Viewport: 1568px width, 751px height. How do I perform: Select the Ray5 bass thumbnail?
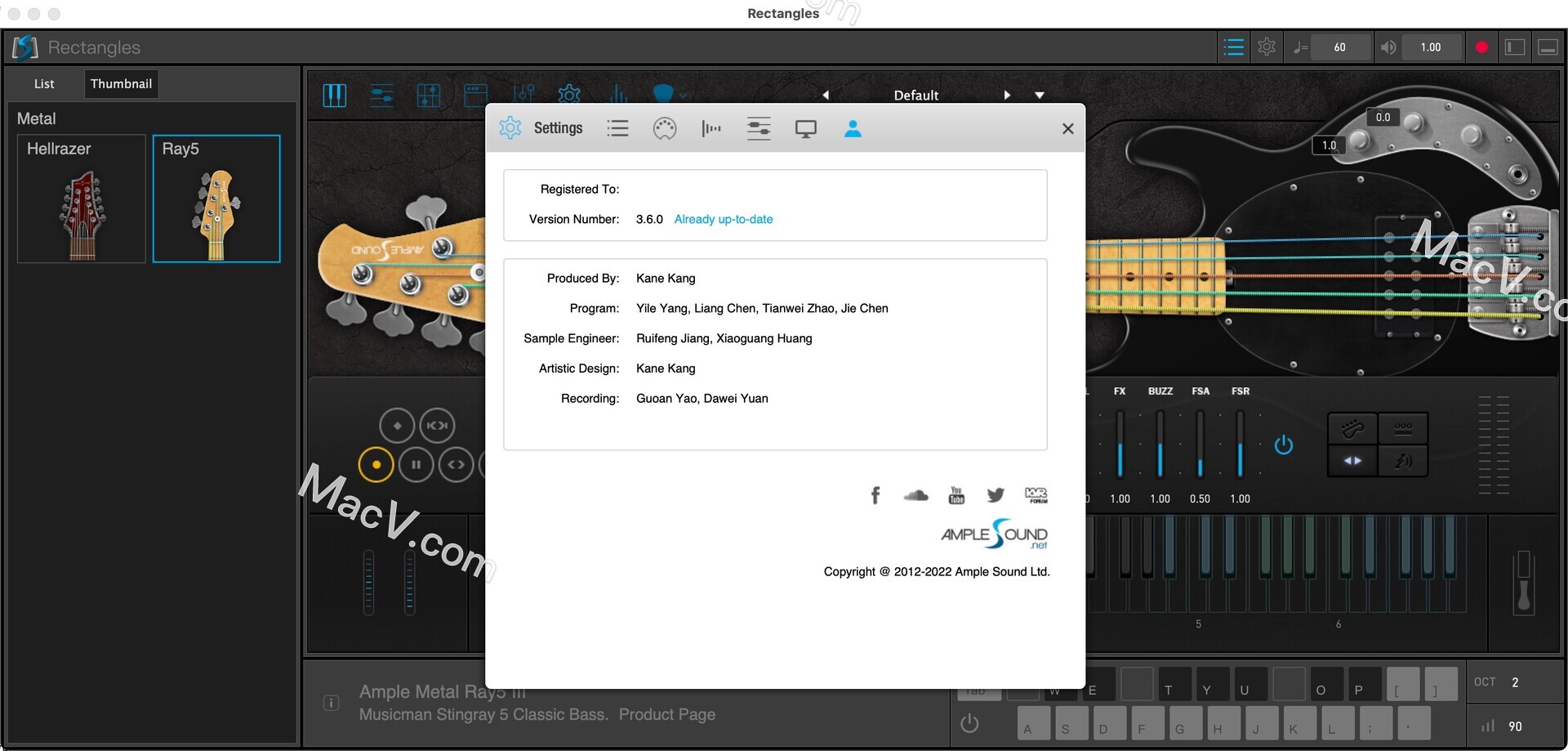[216, 199]
